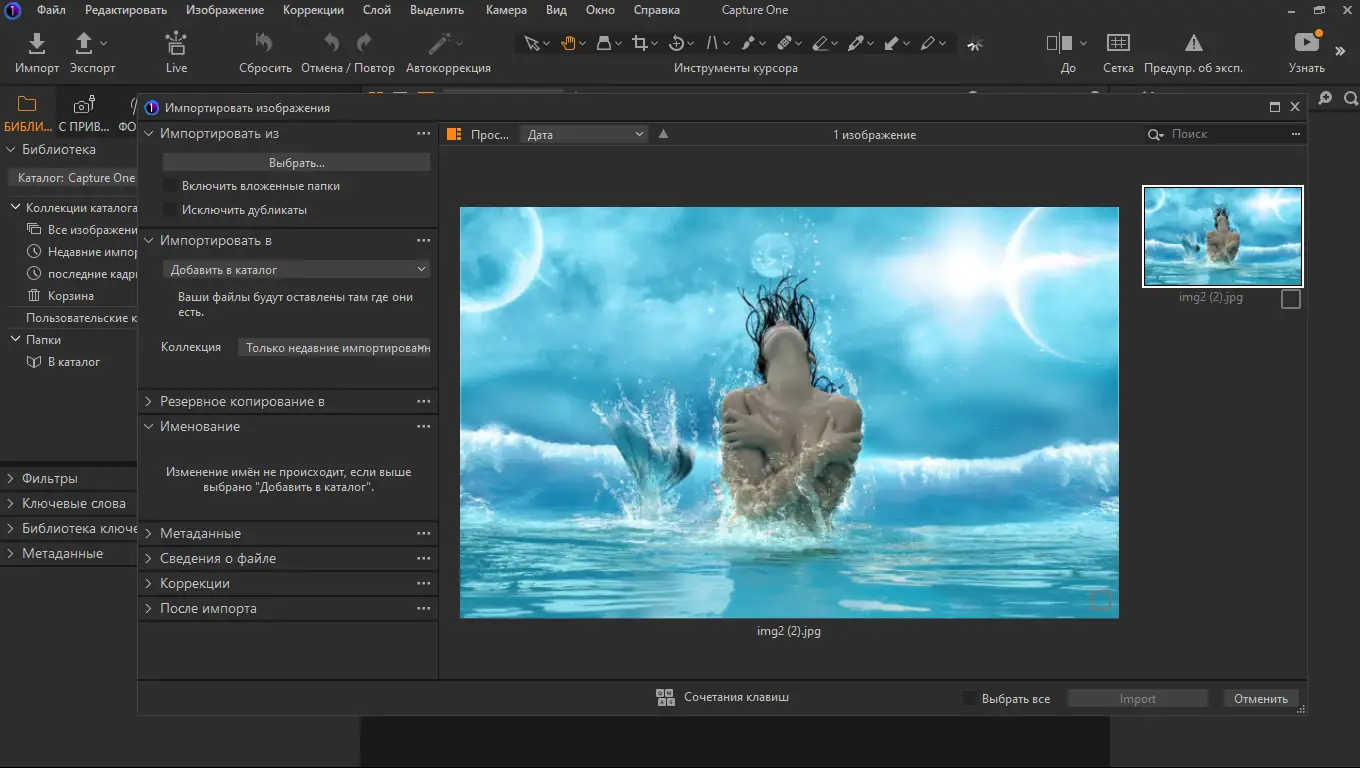Click the Import icon in toolbar
The height and width of the screenshot is (768, 1360).
click(36, 44)
